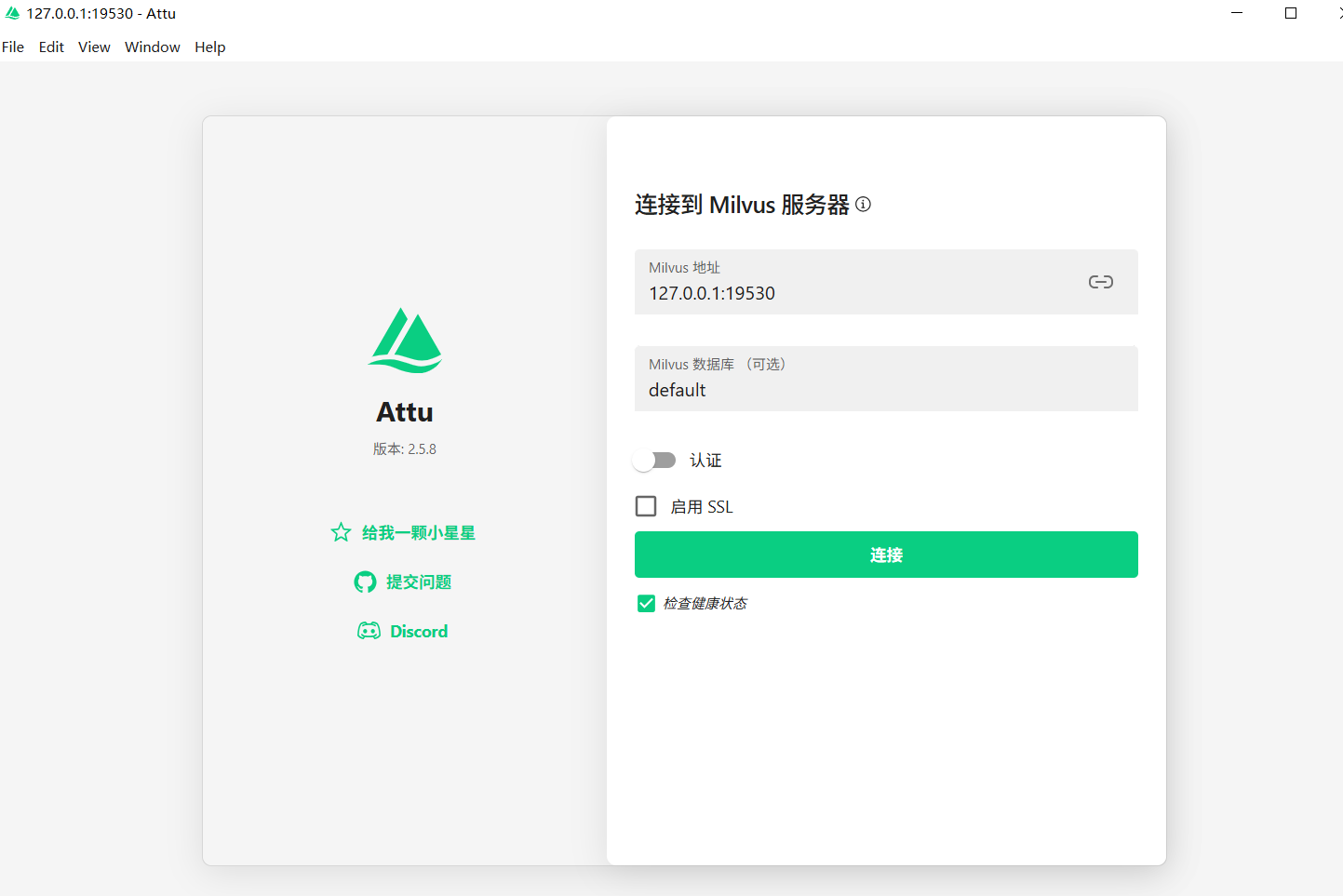Uncheck the 检查健康状态 checkbox
The height and width of the screenshot is (896, 1343).
(646, 603)
